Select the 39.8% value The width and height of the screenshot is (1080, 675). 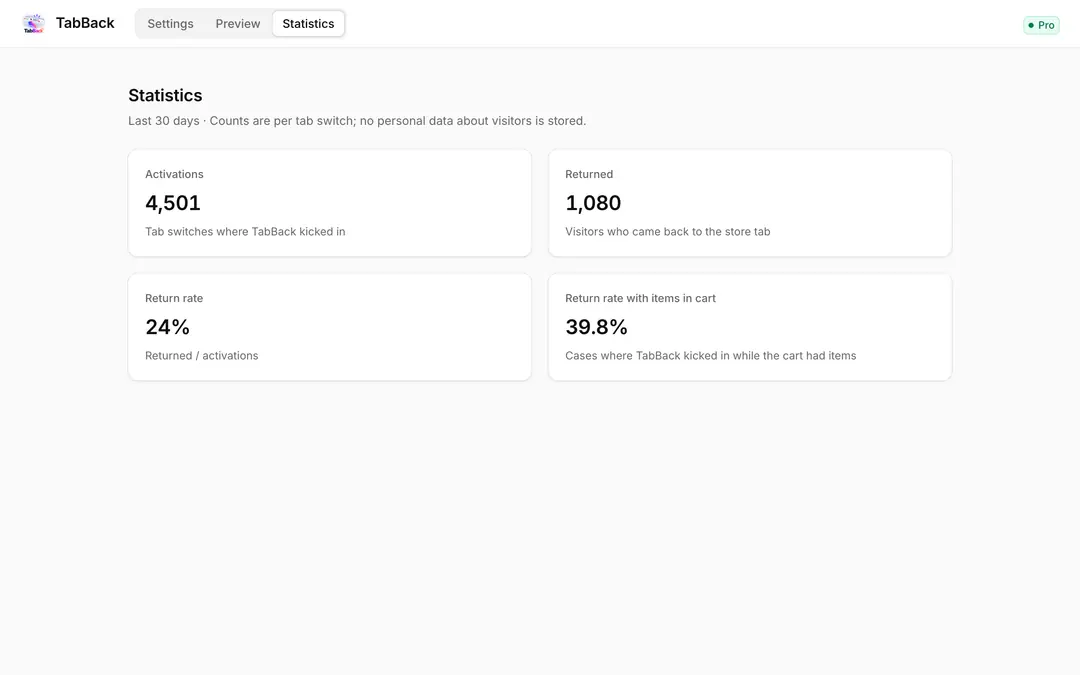point(596,326)
